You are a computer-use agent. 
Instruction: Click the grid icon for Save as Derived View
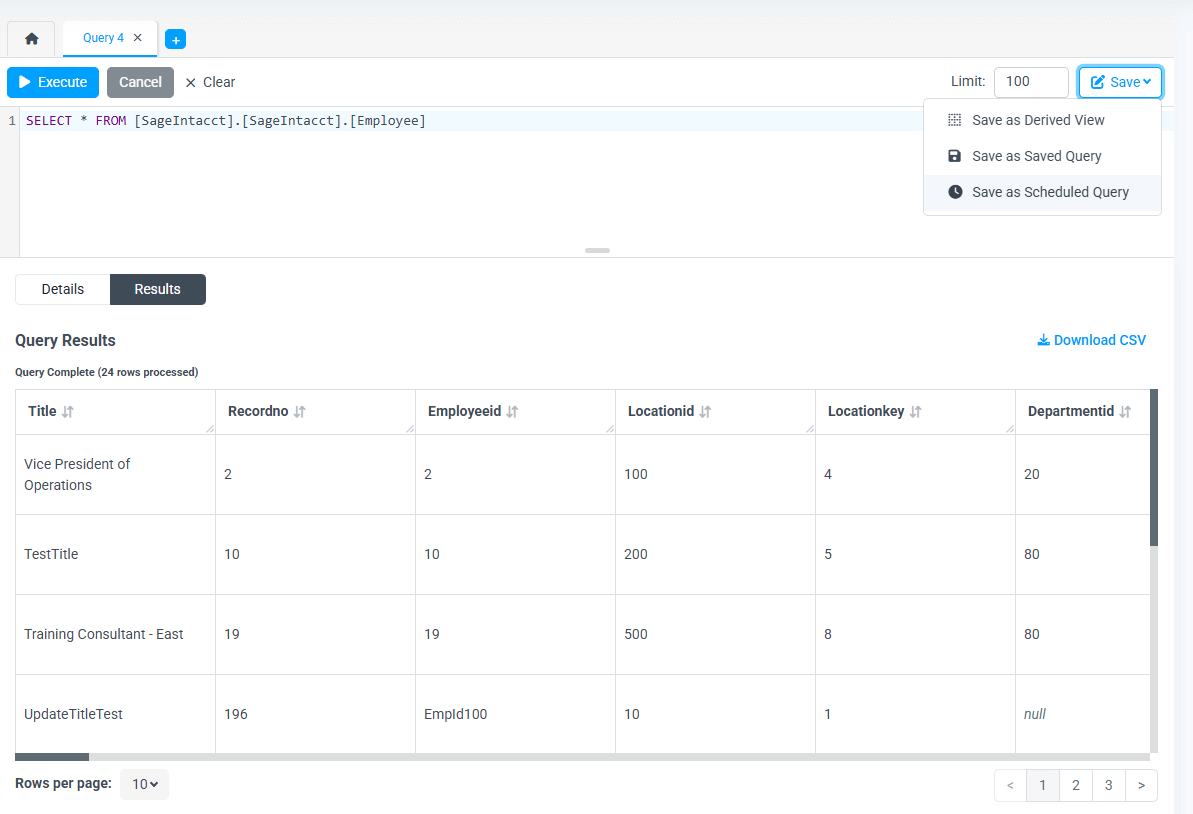[955, 119]
